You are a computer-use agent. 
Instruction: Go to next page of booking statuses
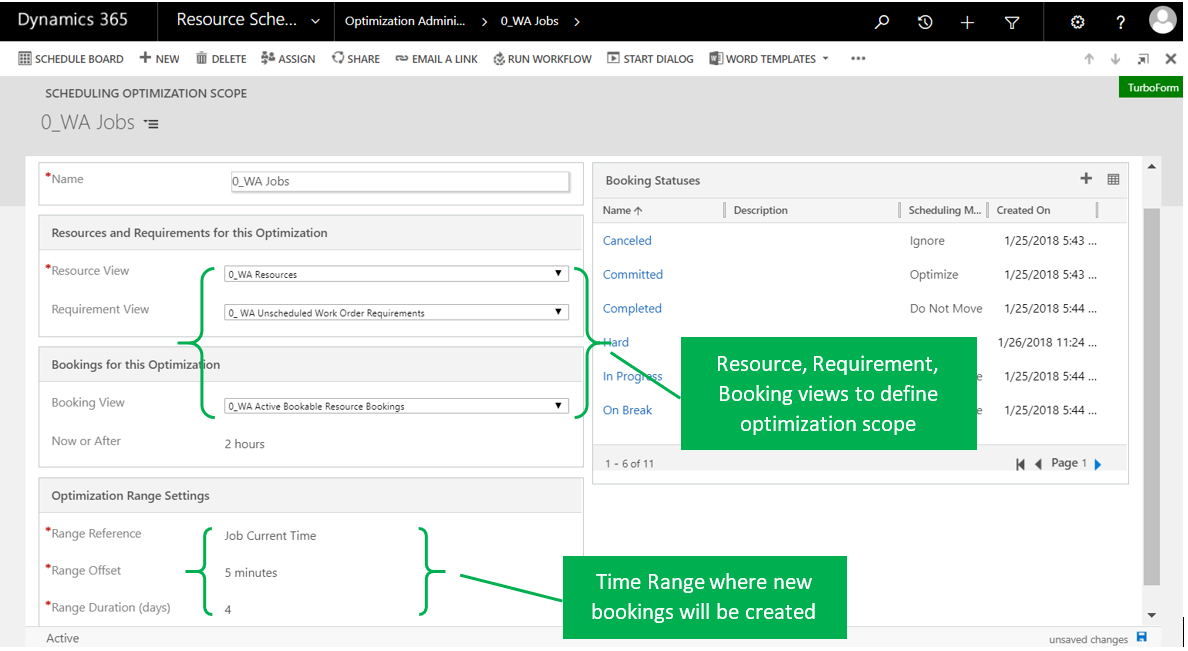click(x=1098, y=464)
